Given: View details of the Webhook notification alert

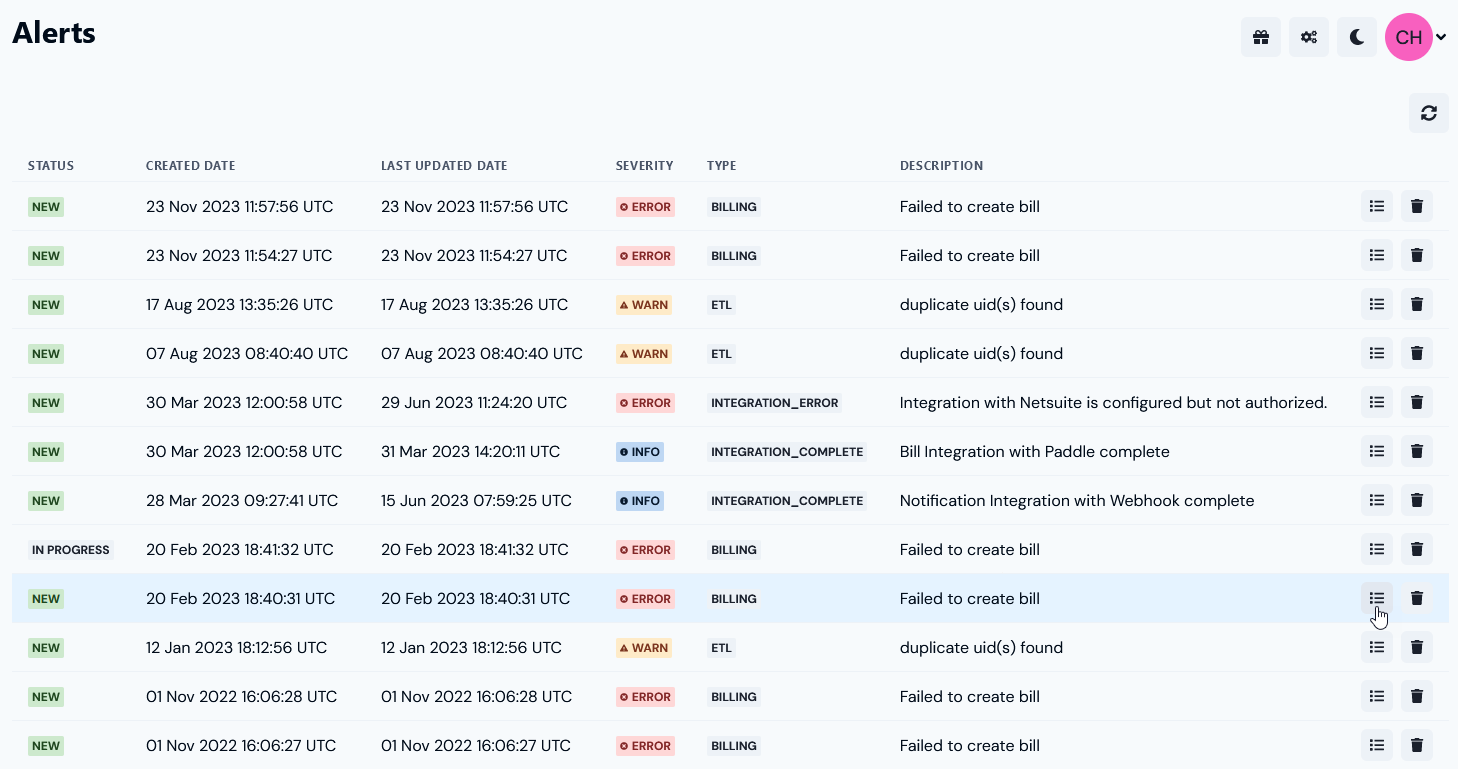Looking at the screenshot, I should 1376,500.
